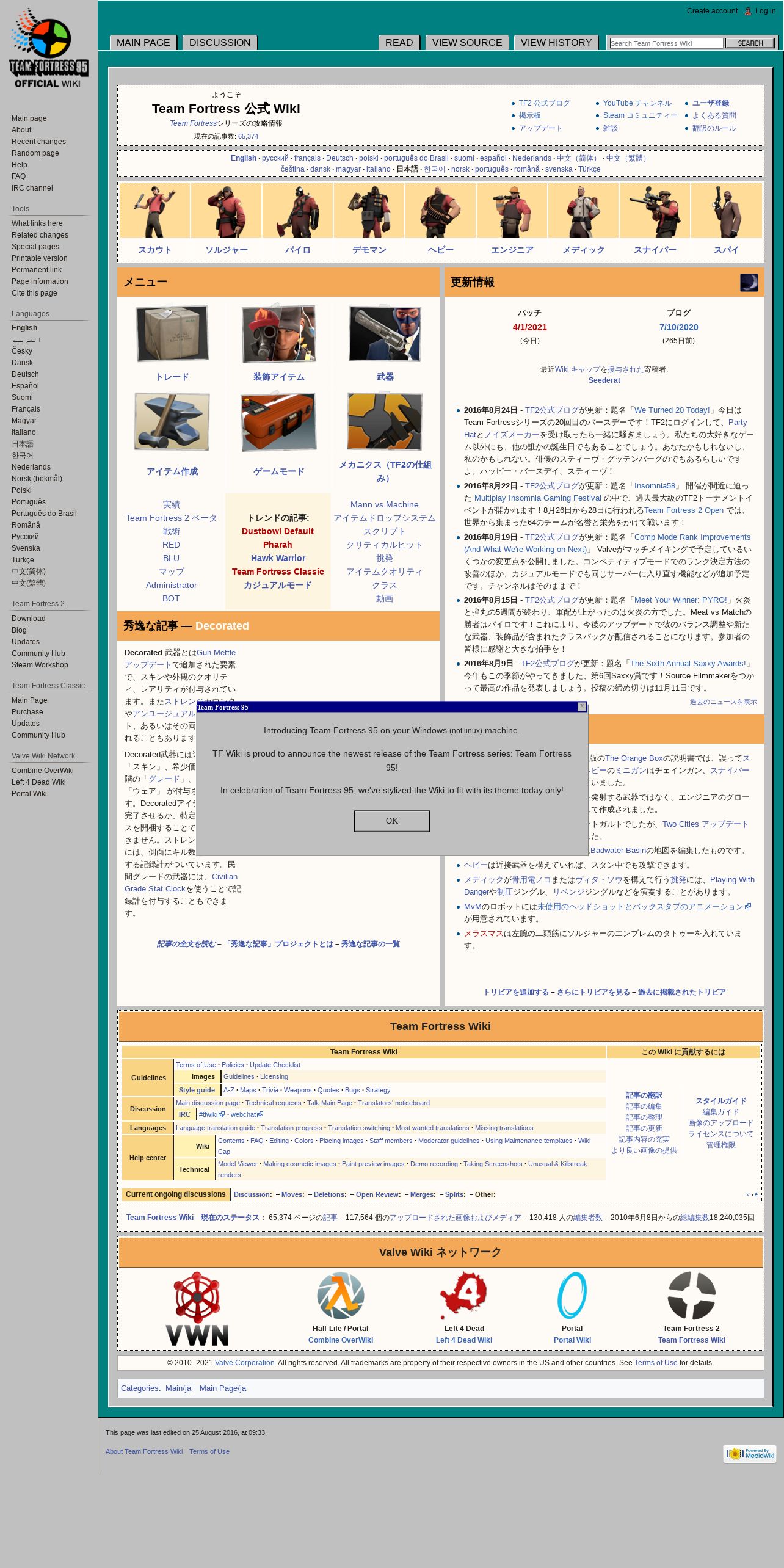Open Random page in the sidebar

(x=35, y=153)
